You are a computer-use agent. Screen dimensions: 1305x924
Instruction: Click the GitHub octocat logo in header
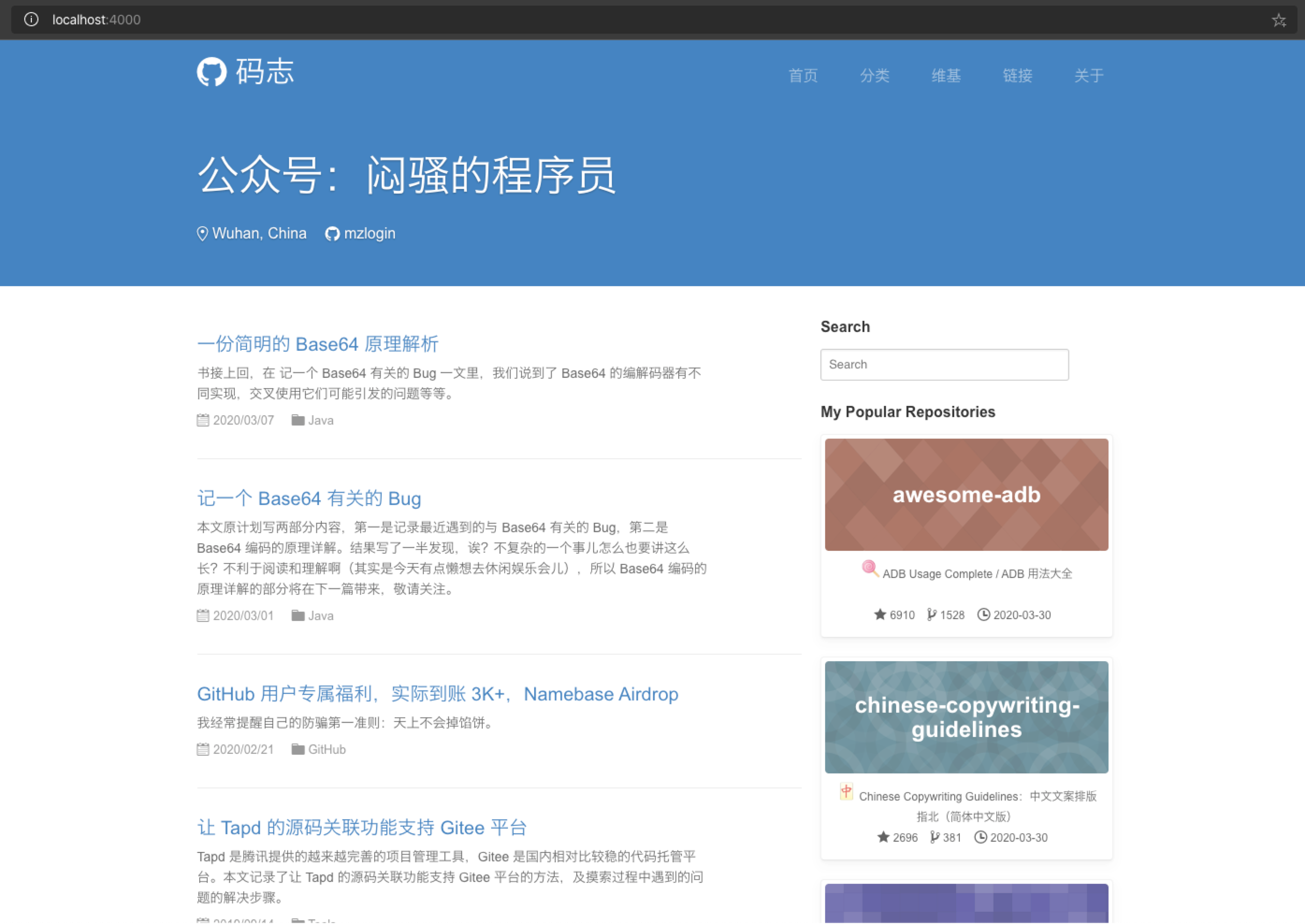click(212, 72)
